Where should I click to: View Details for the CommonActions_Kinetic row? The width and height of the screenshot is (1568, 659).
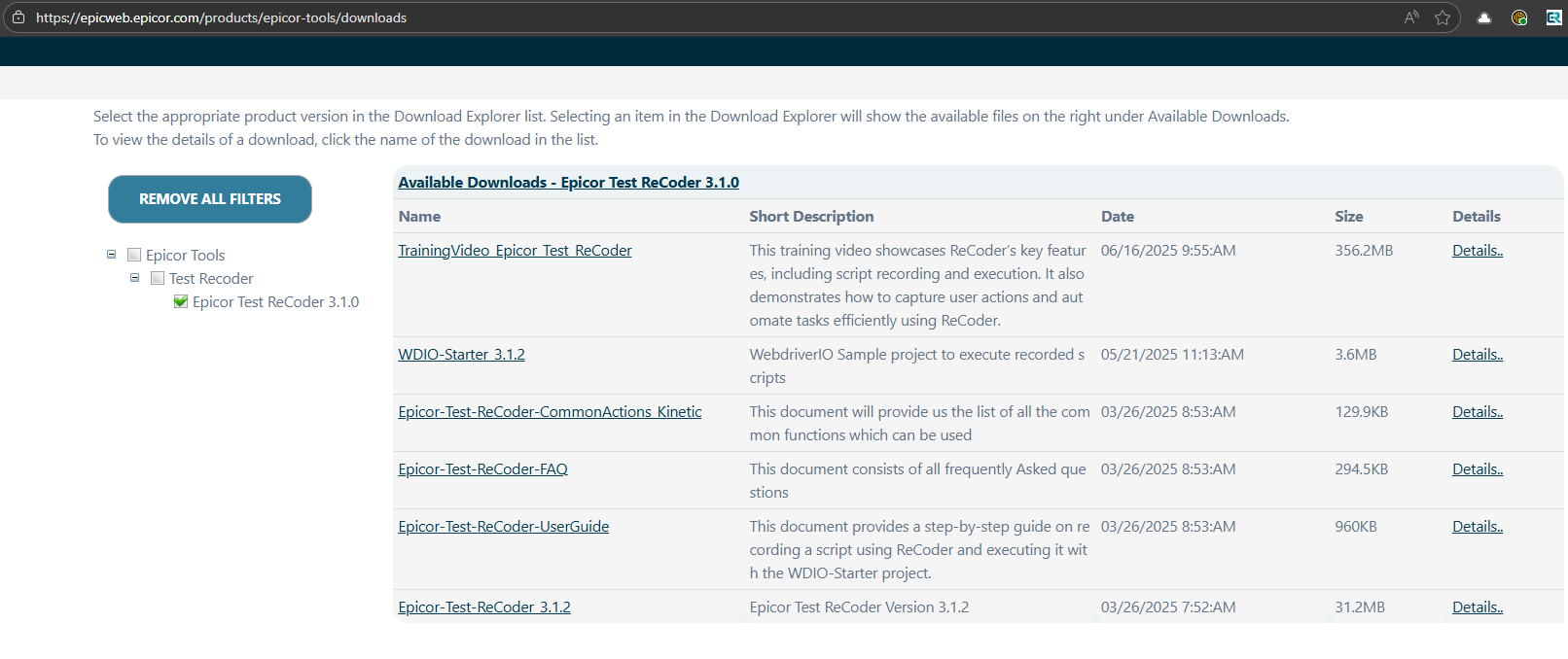coord(1477,412)
